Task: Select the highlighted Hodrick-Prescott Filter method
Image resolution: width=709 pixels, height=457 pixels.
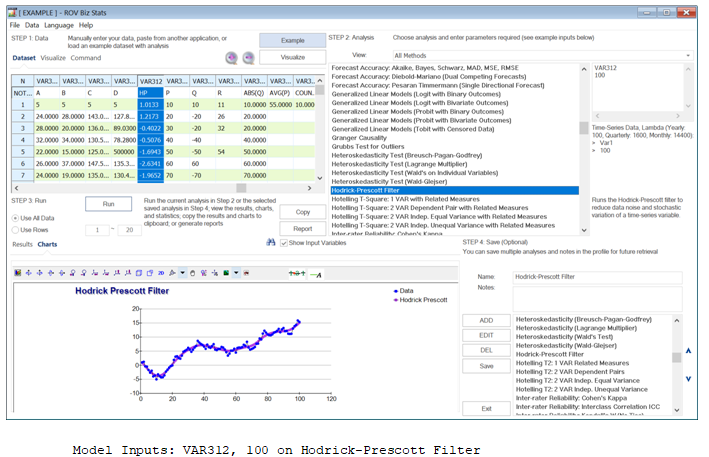Action: point(454,190)
